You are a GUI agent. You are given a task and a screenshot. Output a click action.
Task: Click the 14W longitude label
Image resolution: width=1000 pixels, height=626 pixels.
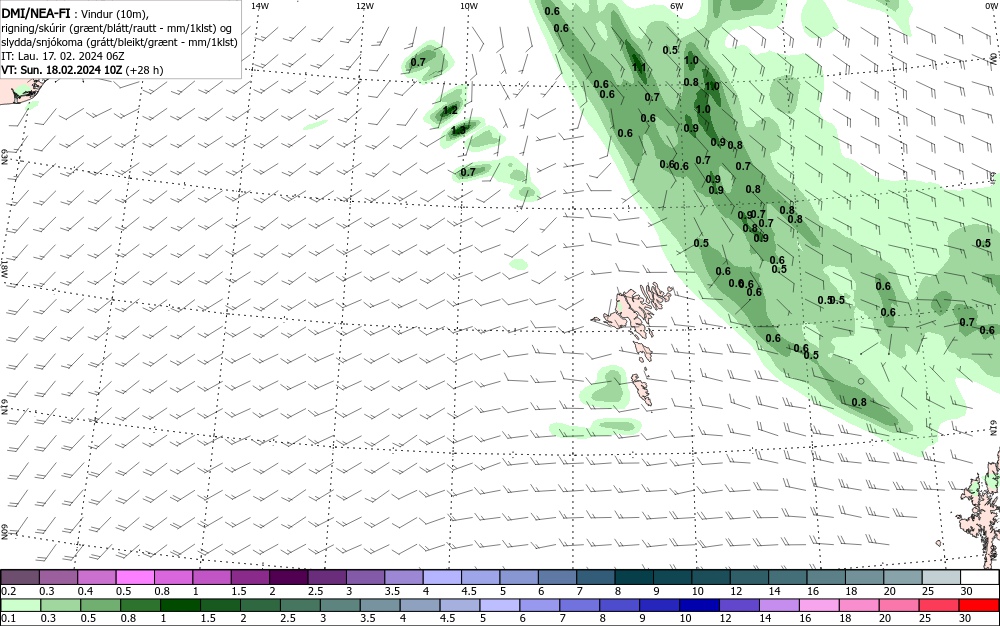(260, 6)
